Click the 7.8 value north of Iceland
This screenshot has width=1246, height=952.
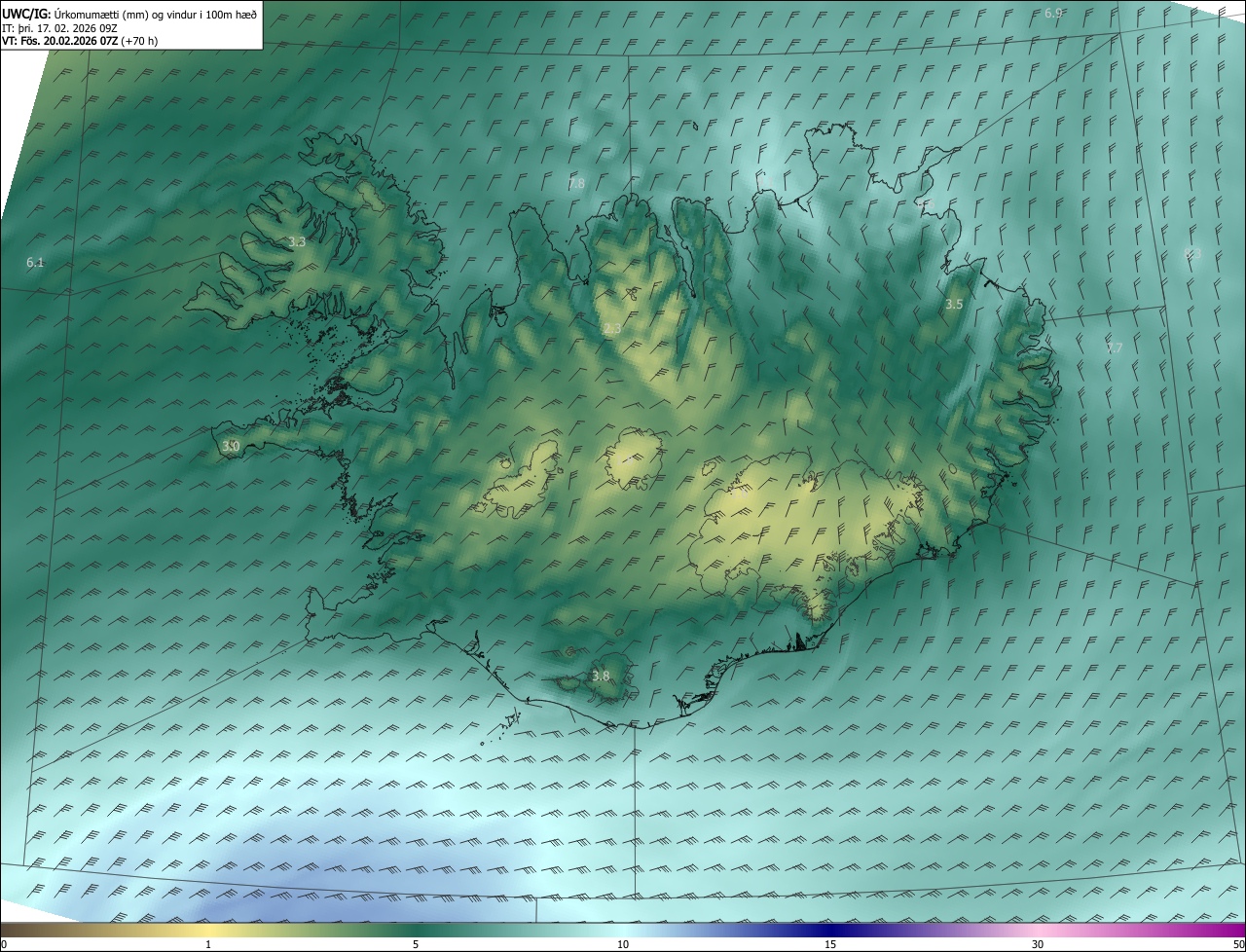[576, 183]
